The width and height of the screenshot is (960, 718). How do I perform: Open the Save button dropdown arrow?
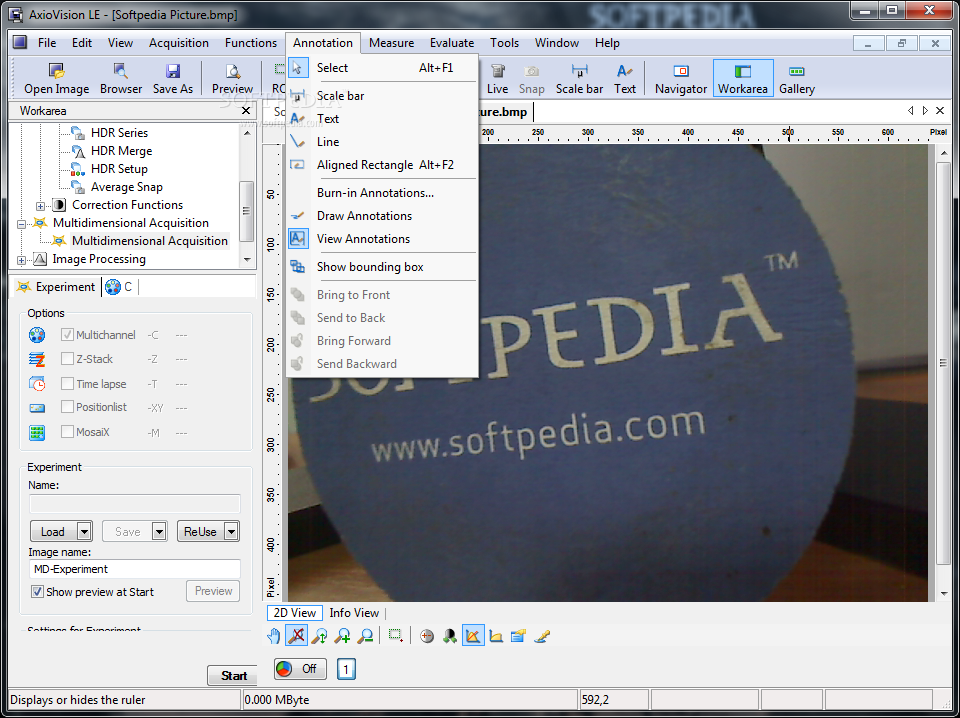(x=159, y=531)
